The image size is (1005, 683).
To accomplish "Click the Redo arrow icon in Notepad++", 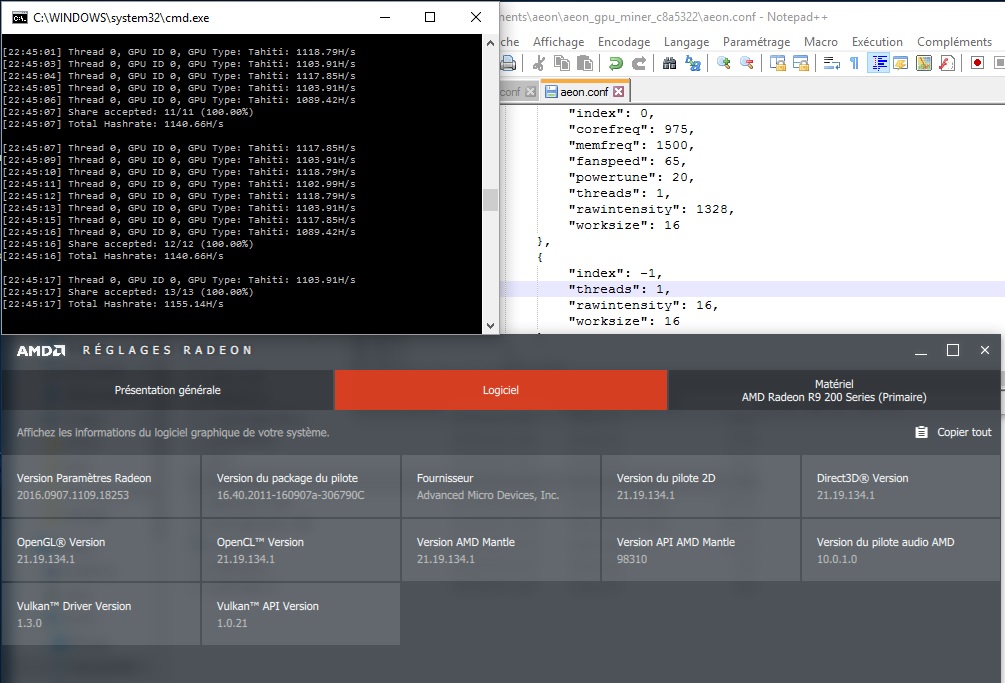I will 639,63.
